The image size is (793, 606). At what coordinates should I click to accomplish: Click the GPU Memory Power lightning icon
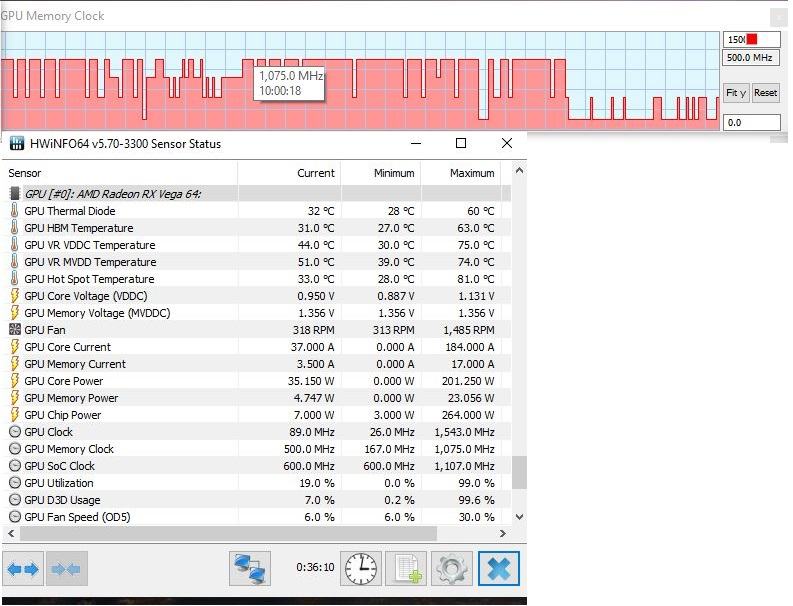pos(15,398)
